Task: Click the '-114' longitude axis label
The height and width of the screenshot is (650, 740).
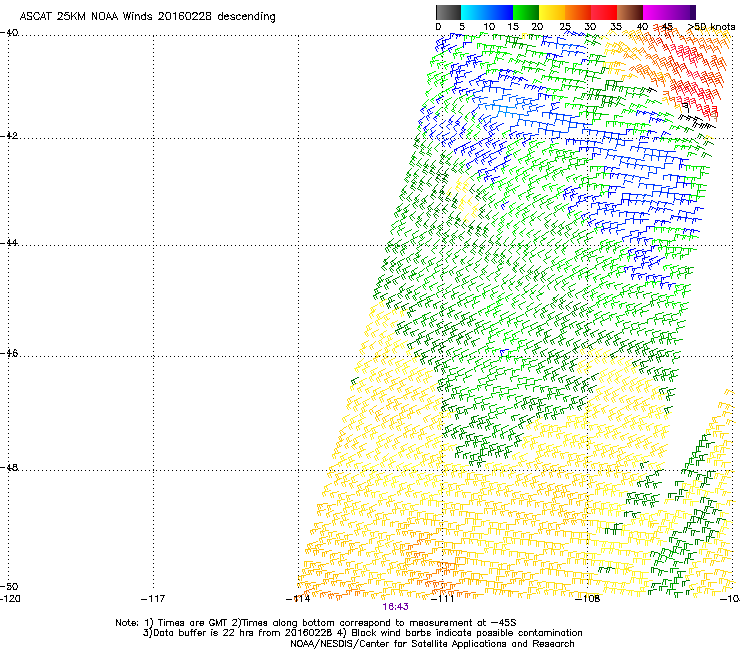Action: pos(298,599)
